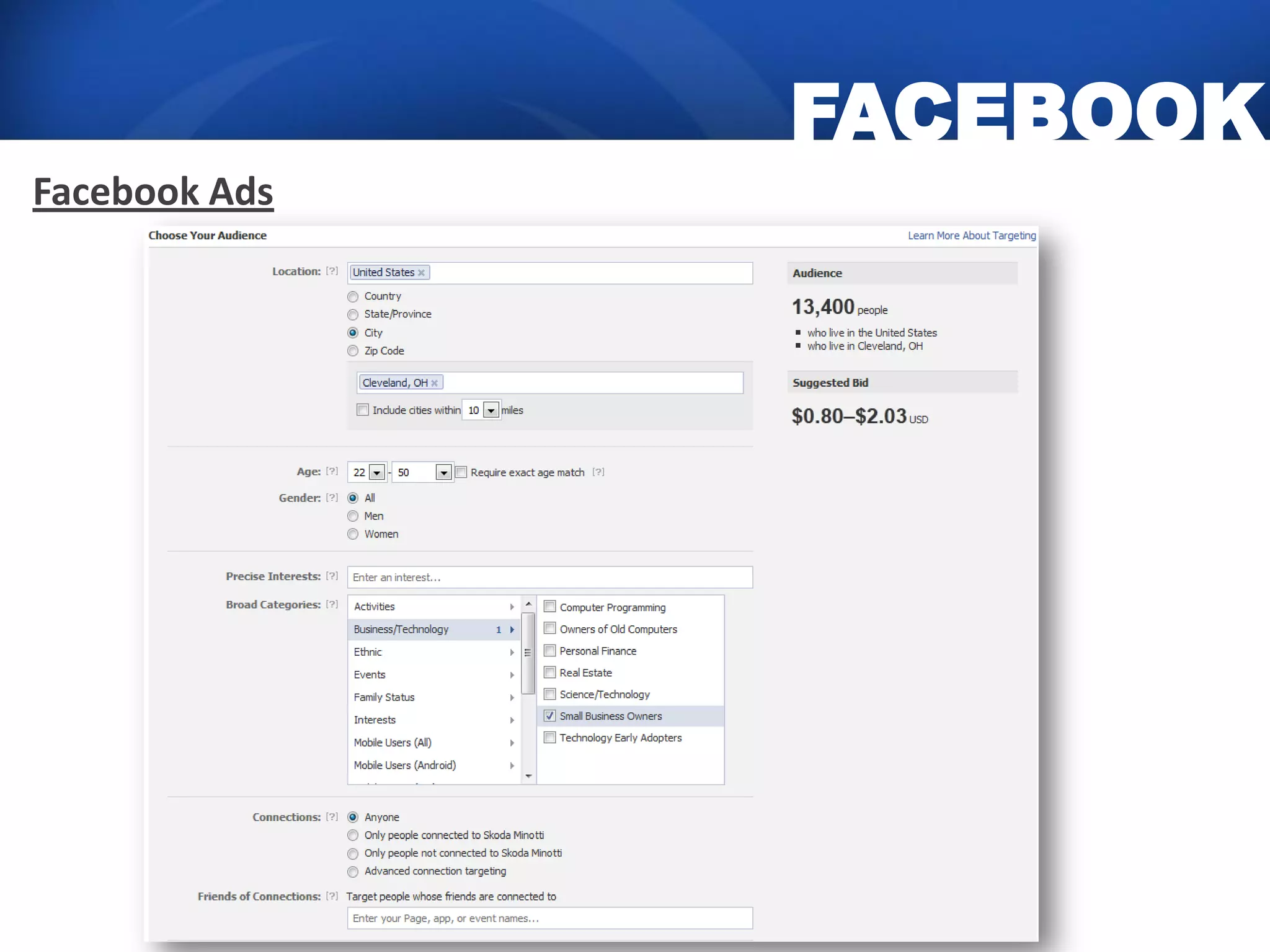This screenshot has height=952, width=1270.
Task: Select Only people not connected to Skoda Minotti
Action: (353, 853)
